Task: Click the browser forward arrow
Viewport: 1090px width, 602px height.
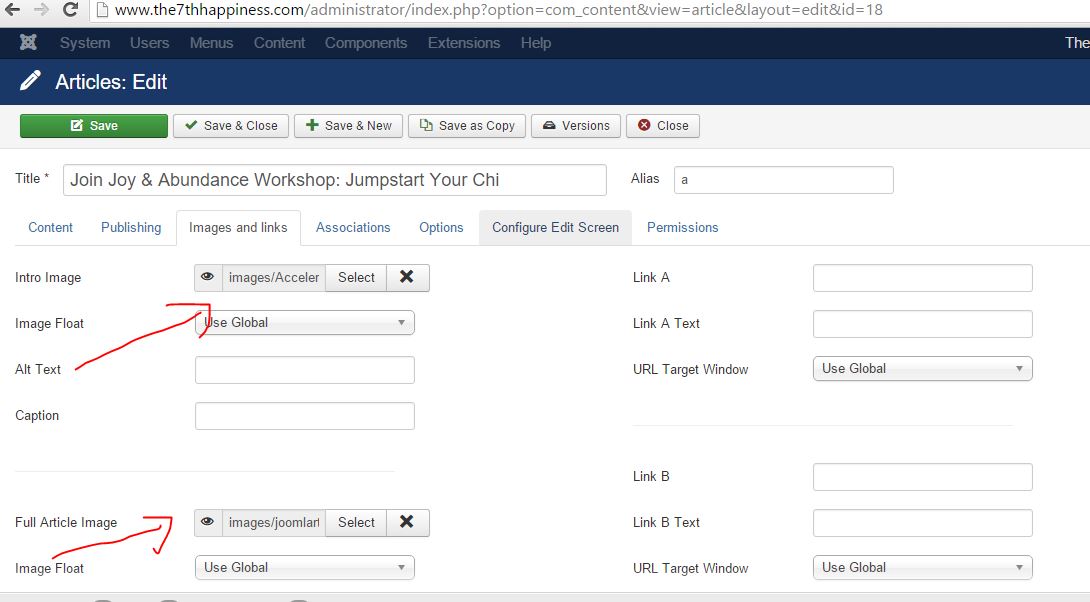Action: (41, 10)
